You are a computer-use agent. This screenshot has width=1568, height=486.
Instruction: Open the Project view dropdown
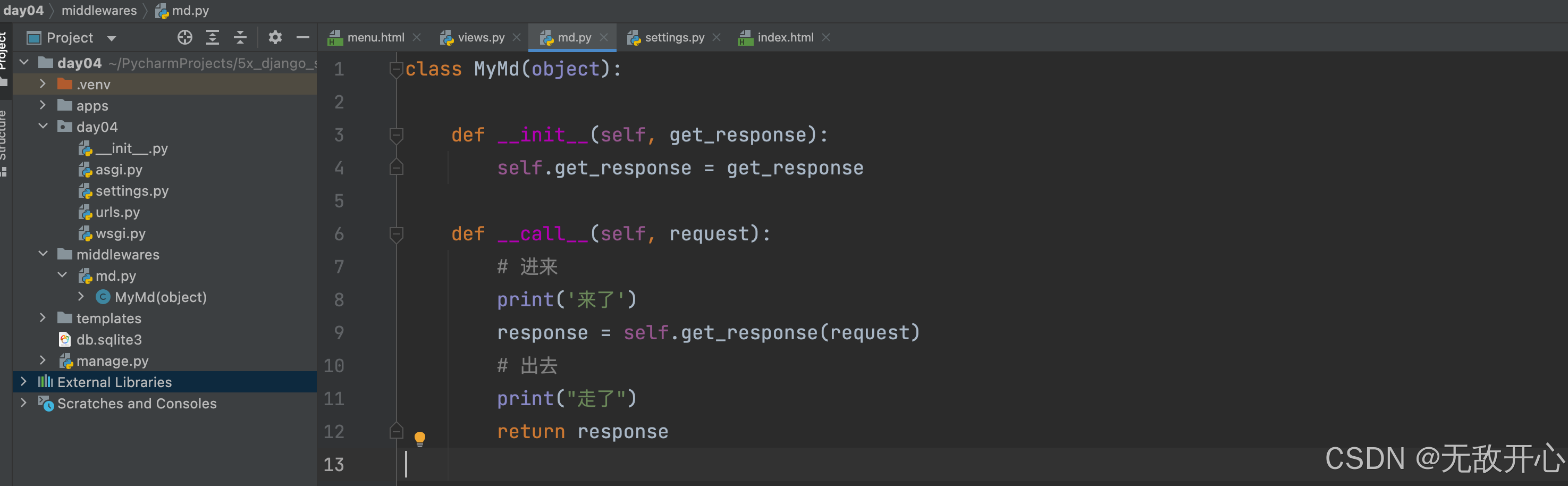click(112, 38)
